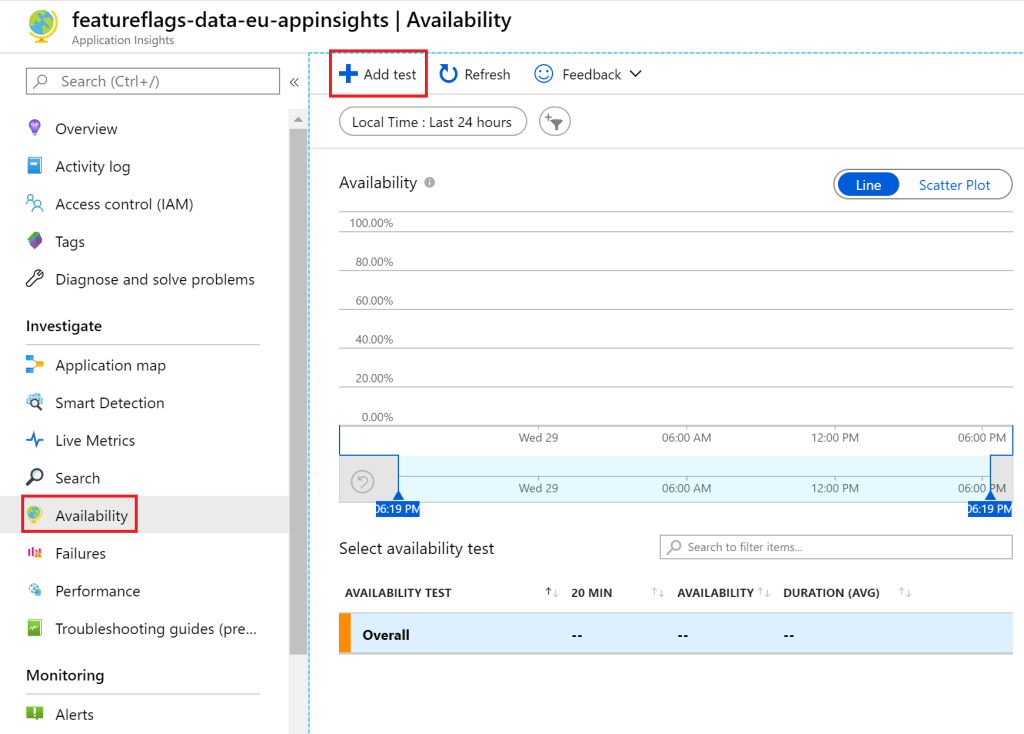Image resolution: width=1024 pixels, height=734 pixels.
Task: Click the Availability info icon
Action: click(x=430, y=183)
